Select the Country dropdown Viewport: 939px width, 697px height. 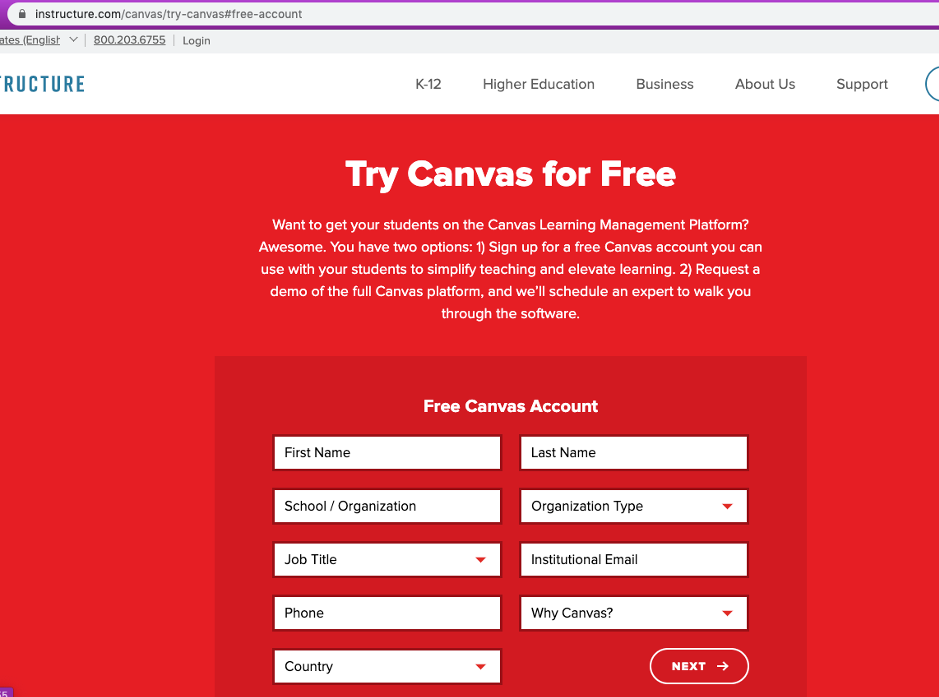click(386, 666)
